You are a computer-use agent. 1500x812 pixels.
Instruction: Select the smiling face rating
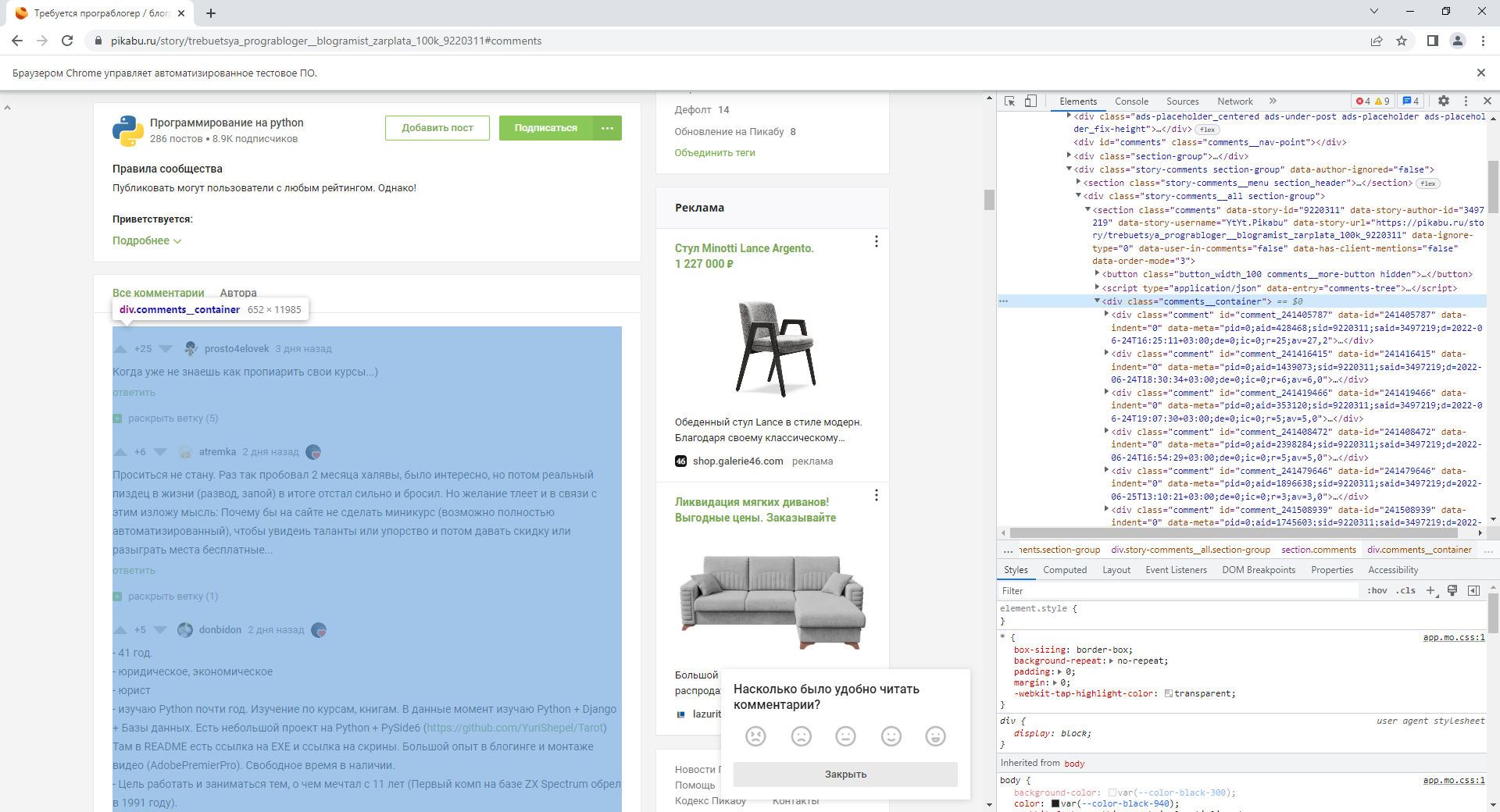(891, 735)
